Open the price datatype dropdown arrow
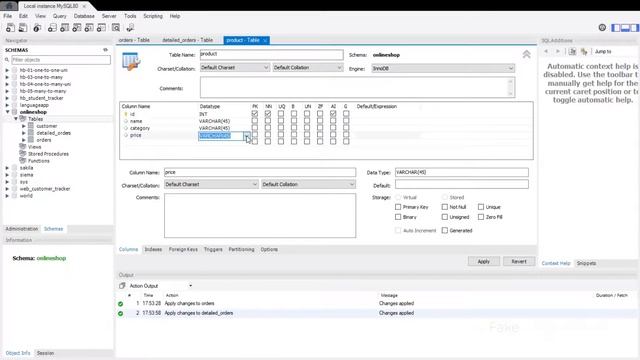Viewport: 640px width, 360px height. pyautogui.click(x=247, y=136)
